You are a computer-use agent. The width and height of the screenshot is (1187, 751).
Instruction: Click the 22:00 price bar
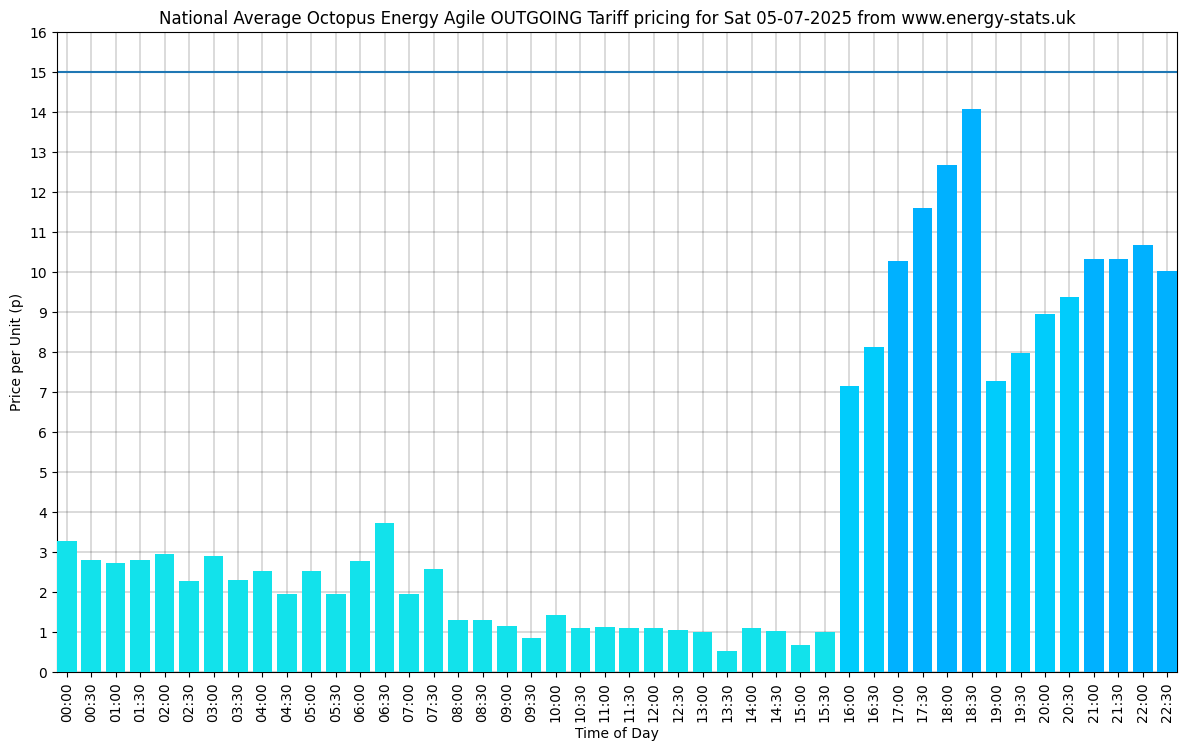tap(1142, 459)
